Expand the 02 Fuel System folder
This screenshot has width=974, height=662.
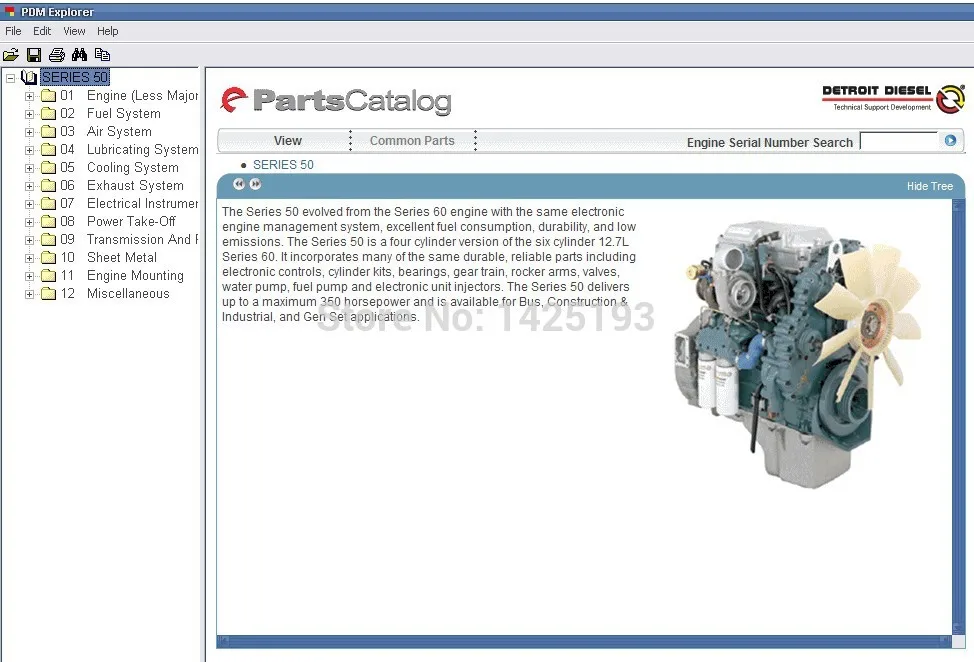click(x=29, y=114)
